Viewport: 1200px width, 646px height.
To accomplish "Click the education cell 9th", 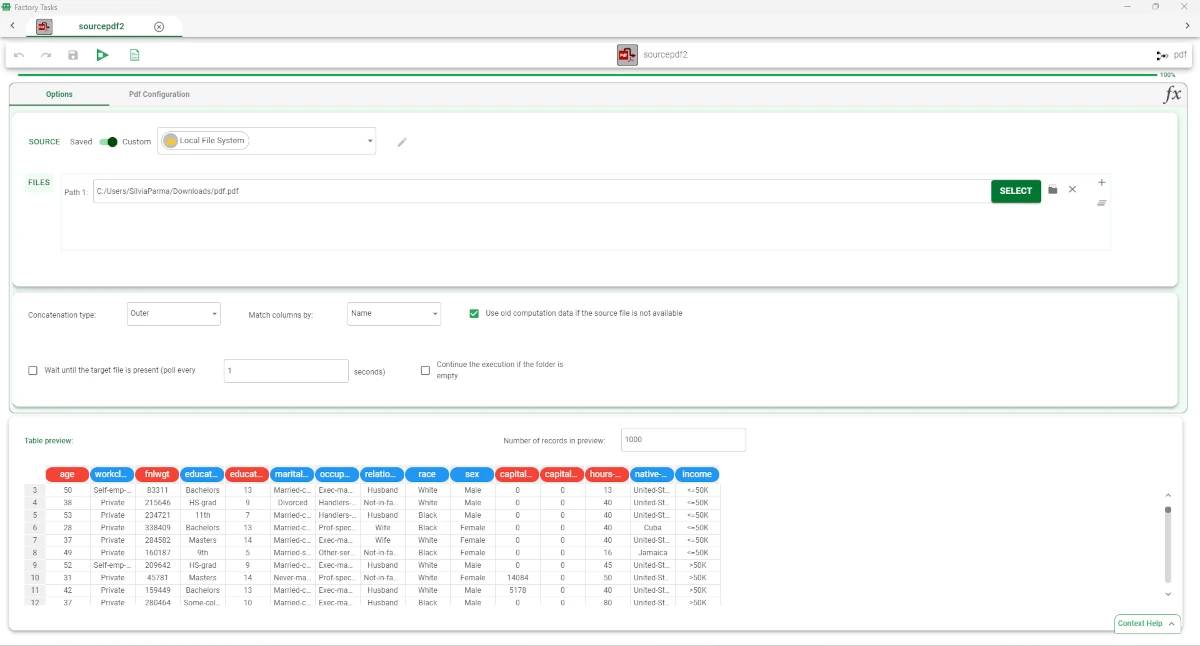I will [x=202, y=553].
